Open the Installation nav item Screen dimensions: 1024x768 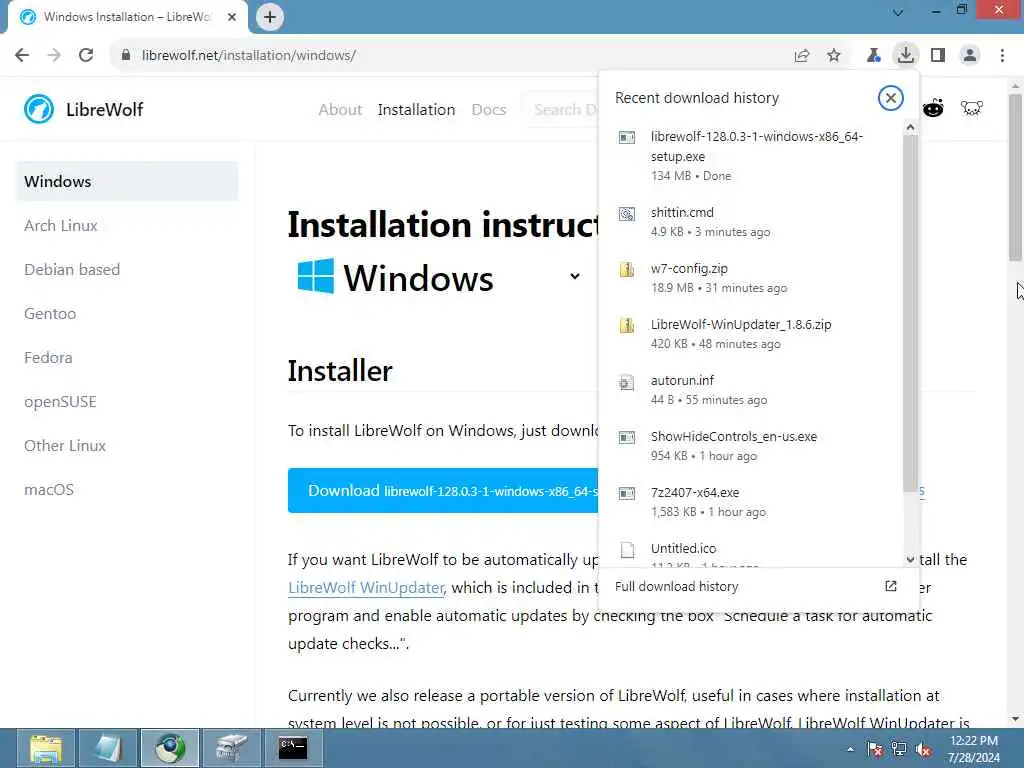(416, 110)
